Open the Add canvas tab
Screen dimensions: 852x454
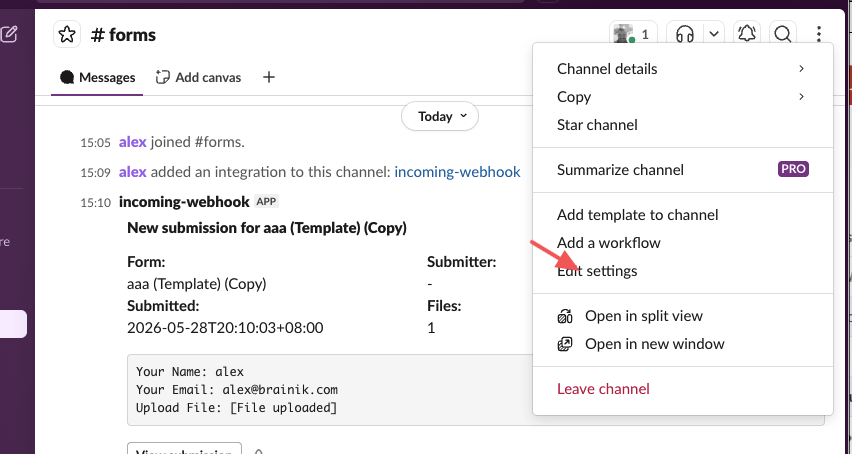[x=198, y=78]
